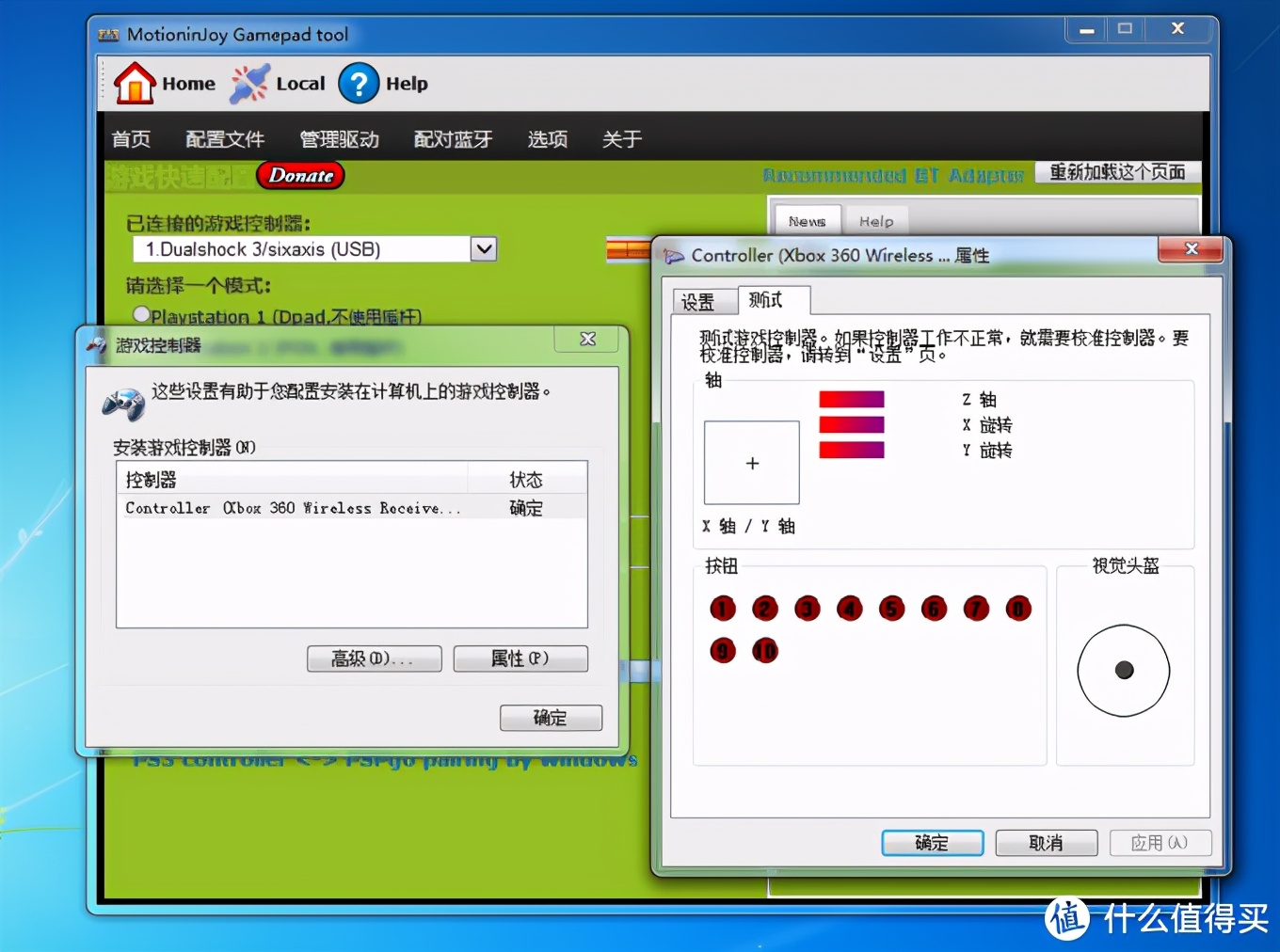Click the red Donate badge

(x=299, y=175)
